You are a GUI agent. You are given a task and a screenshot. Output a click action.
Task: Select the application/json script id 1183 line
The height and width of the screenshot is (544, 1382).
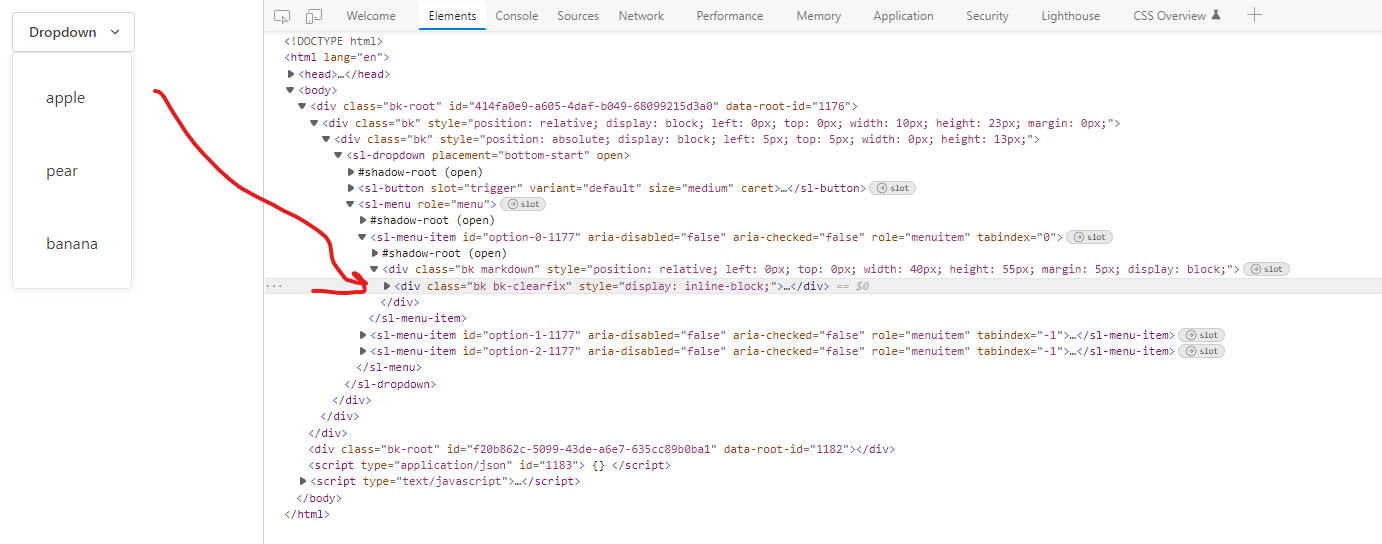tap(490, 465)
